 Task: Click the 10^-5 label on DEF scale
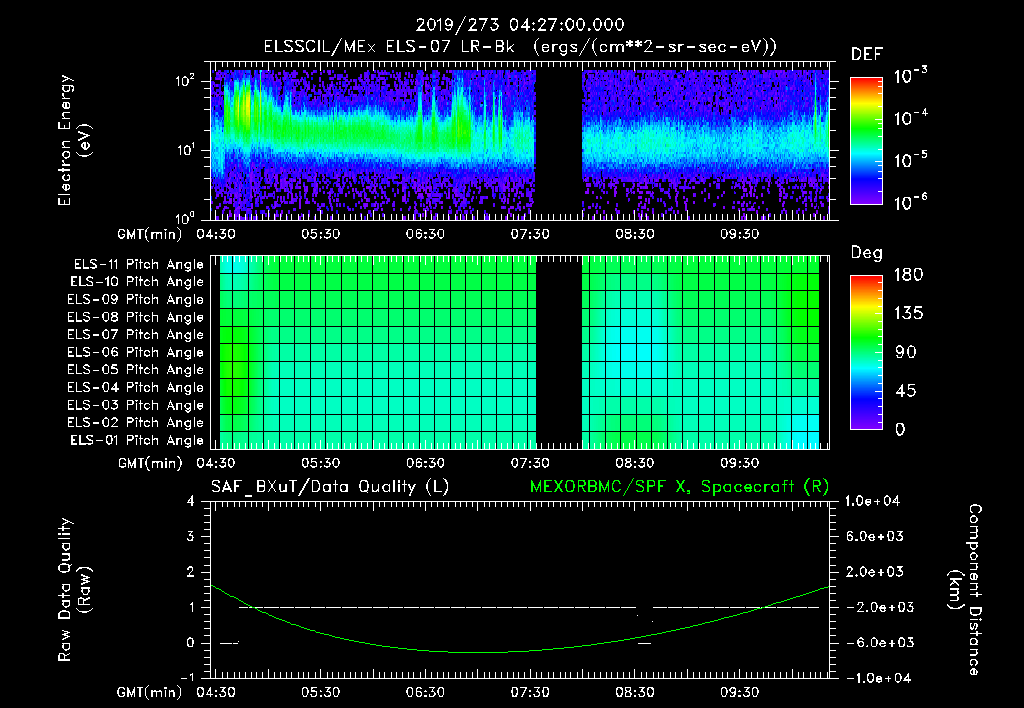[x=910, y=160]
